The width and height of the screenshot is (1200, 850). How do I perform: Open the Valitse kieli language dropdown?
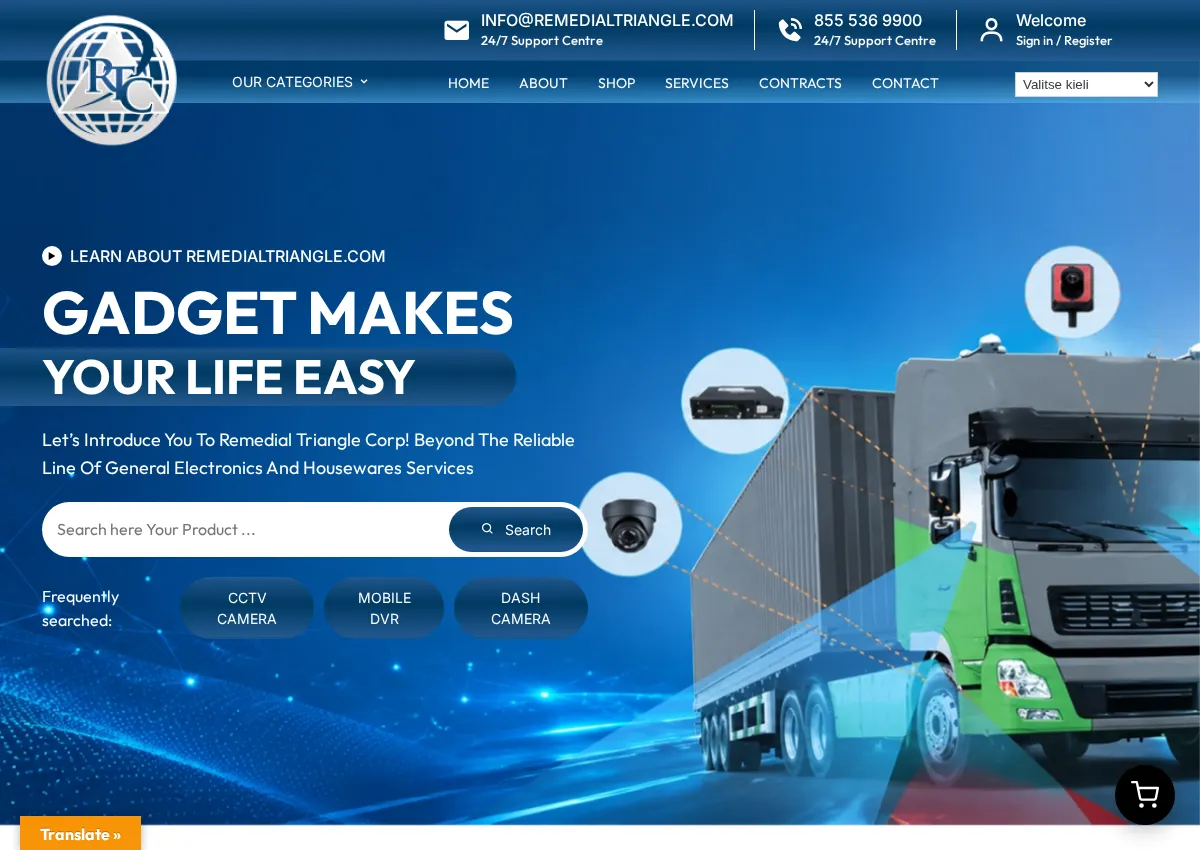point(1086,84)
